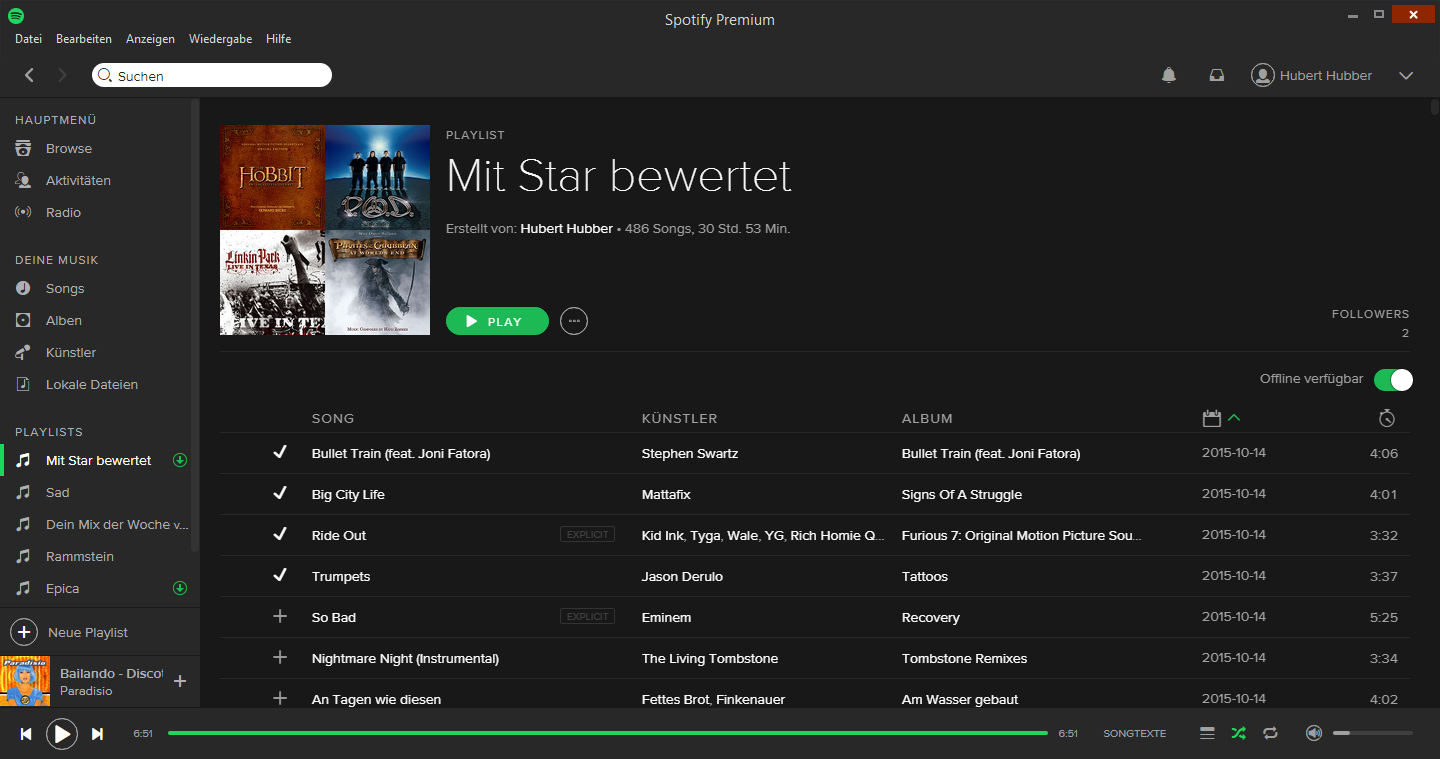
Task: Add the Bailando track with the plus icon
Action: (x=180, y=681)
